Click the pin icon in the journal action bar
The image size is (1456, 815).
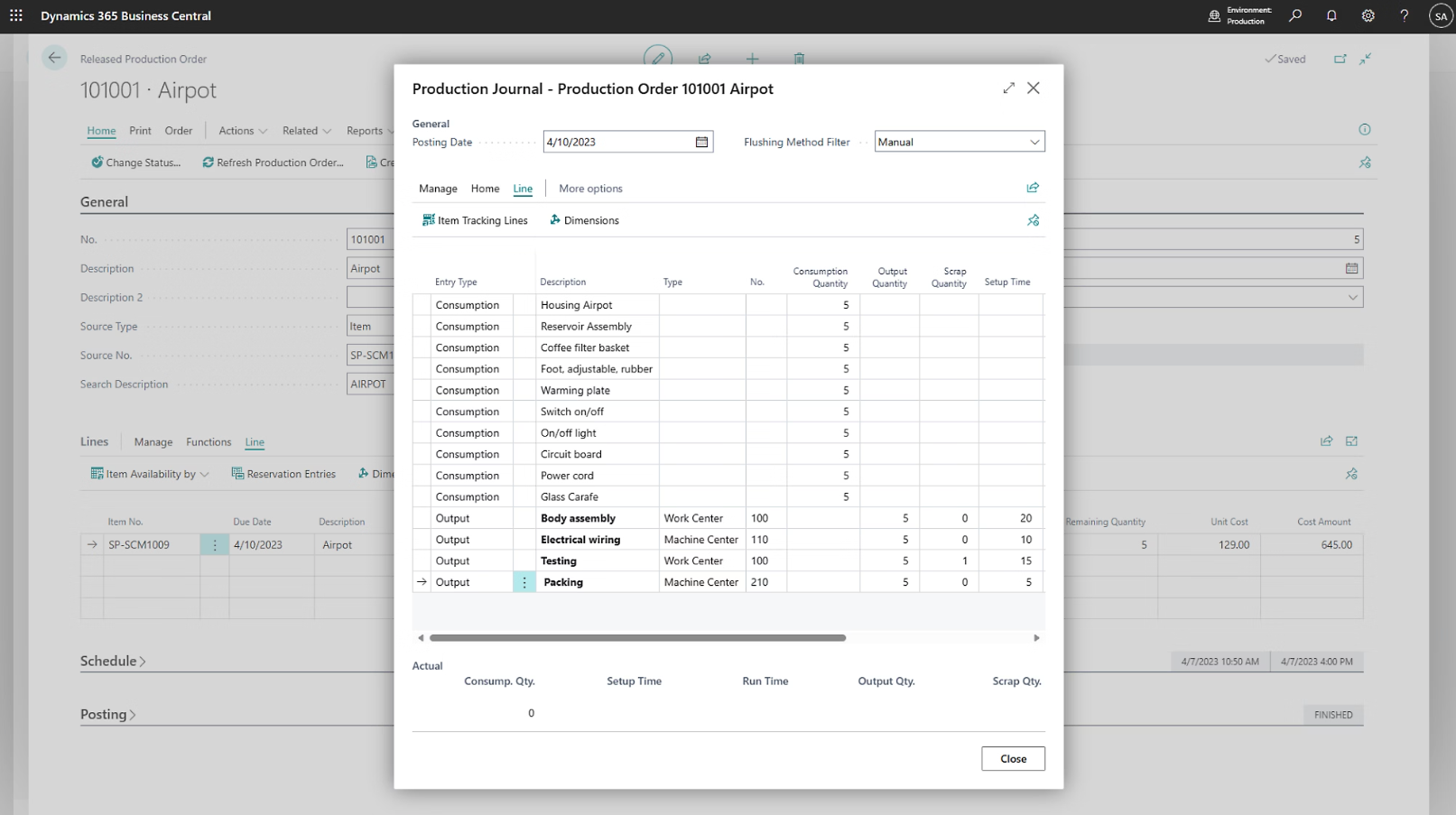coord(1033,220)
